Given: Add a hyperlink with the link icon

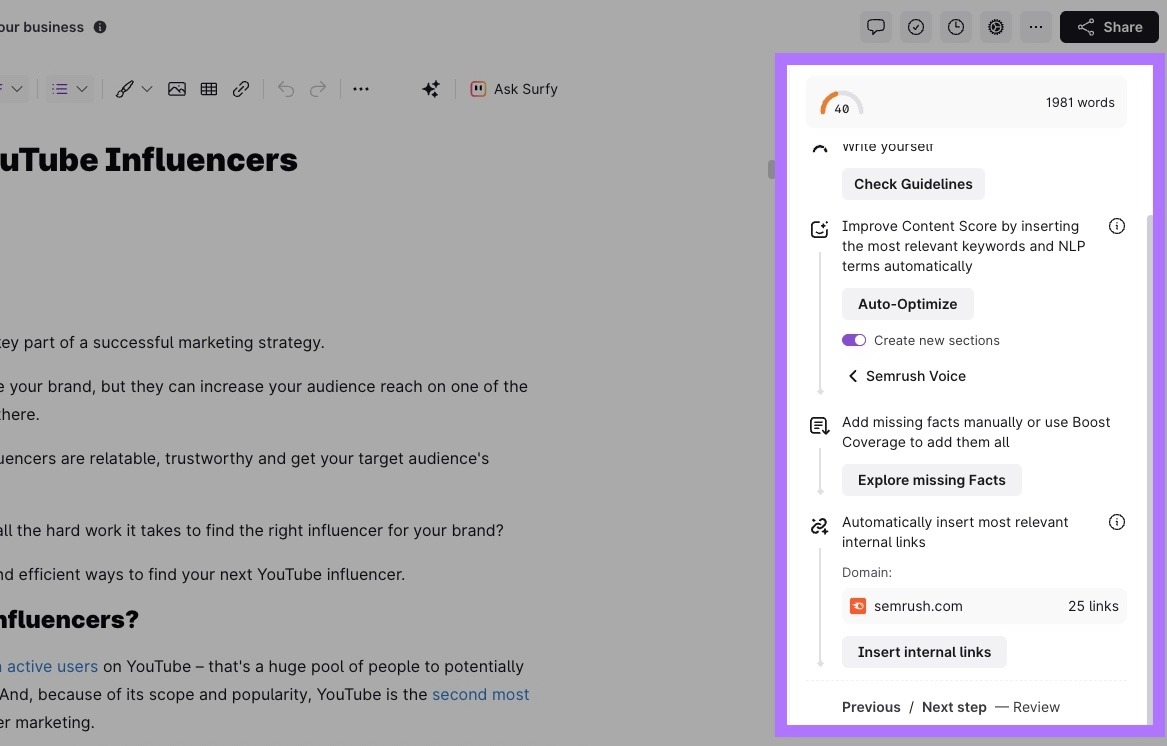Looking at the screenshot, I should point(241,89).
